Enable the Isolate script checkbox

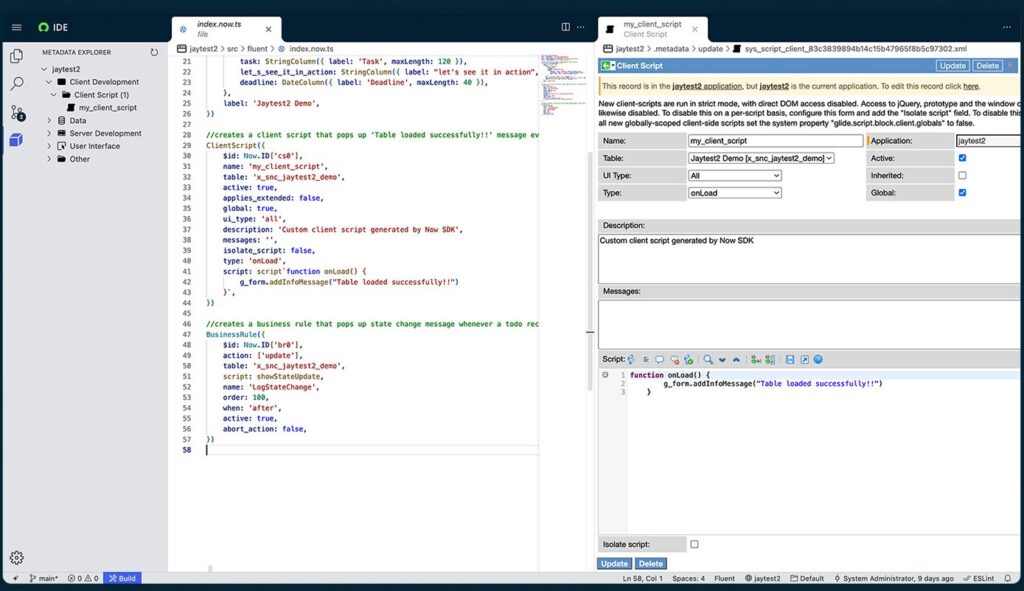coord(694,544)
